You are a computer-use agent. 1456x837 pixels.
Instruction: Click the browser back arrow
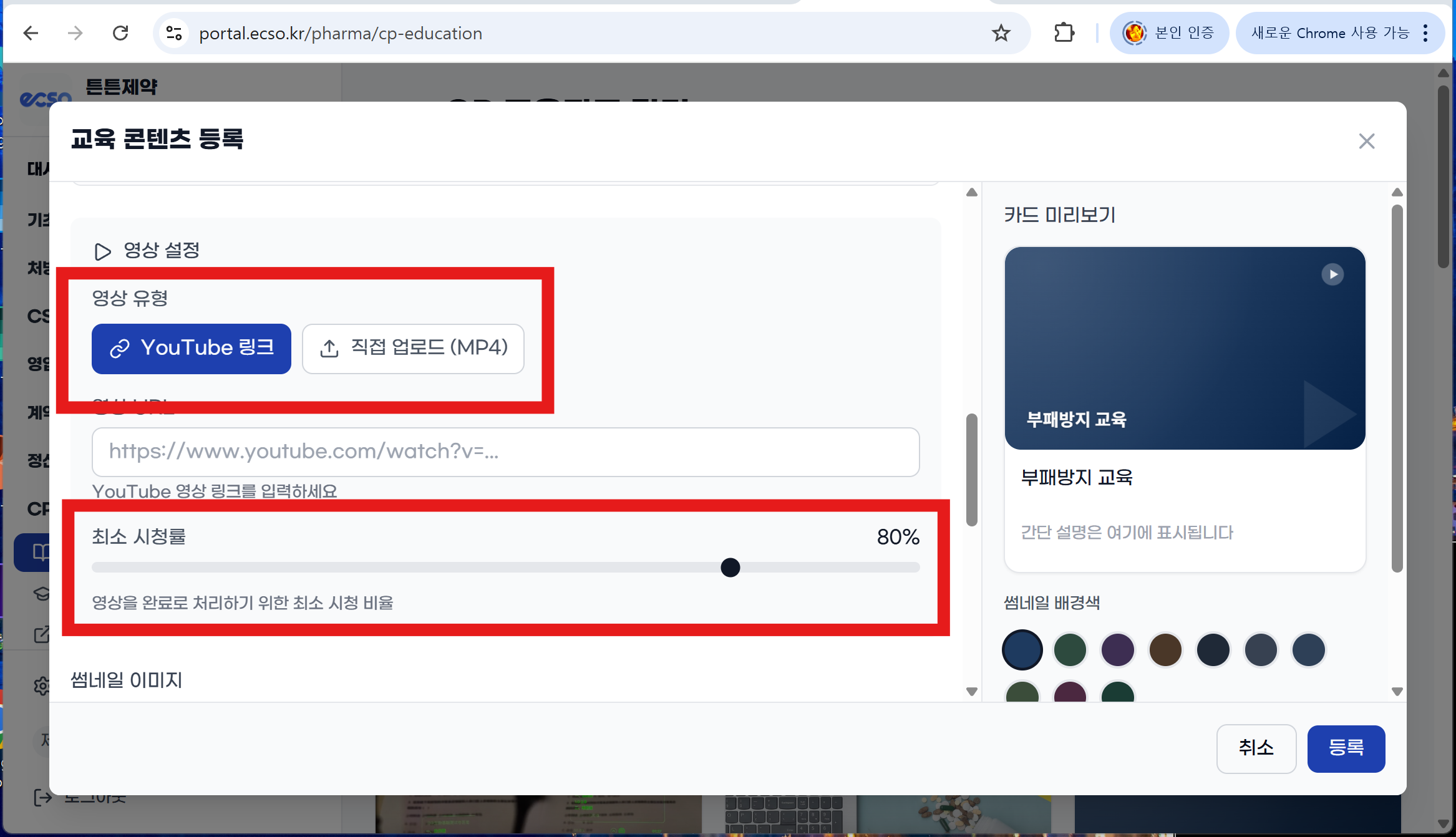click(31, 33)
